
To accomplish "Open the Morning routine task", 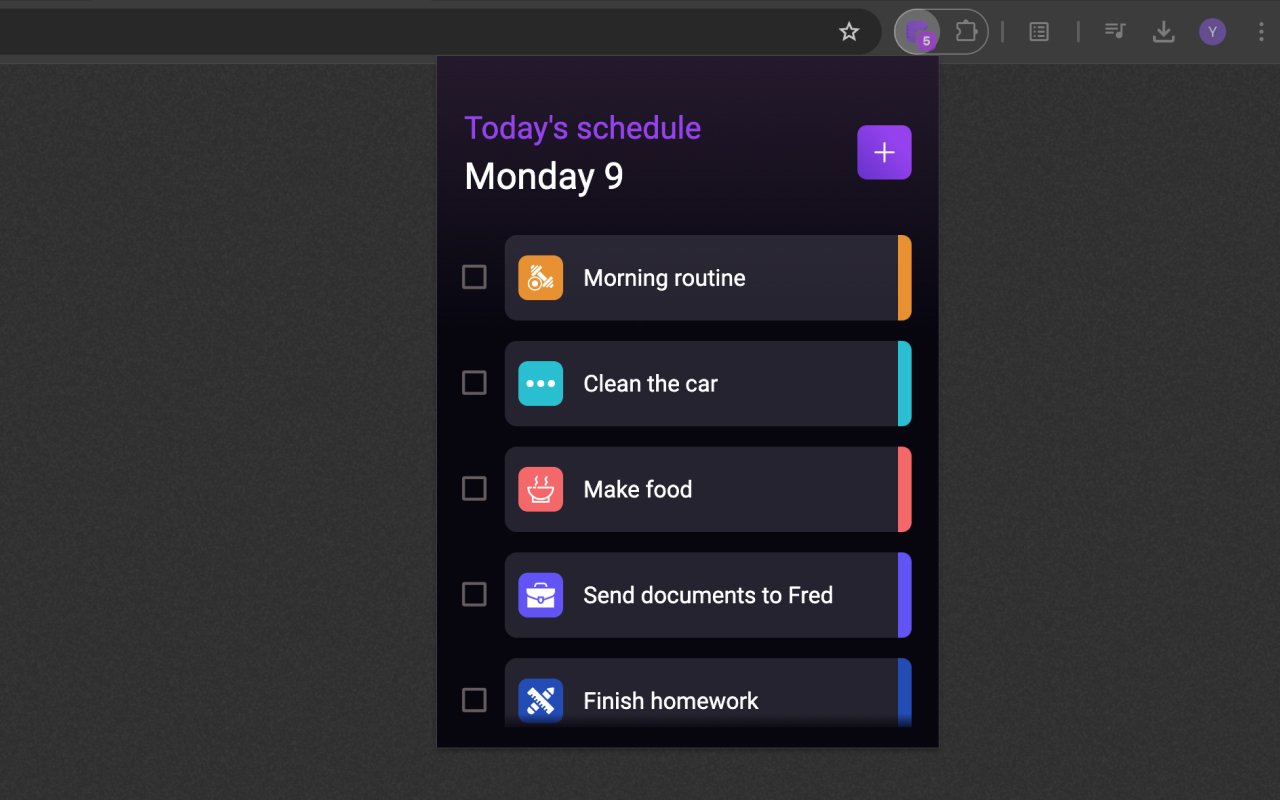I will (708, 278).
